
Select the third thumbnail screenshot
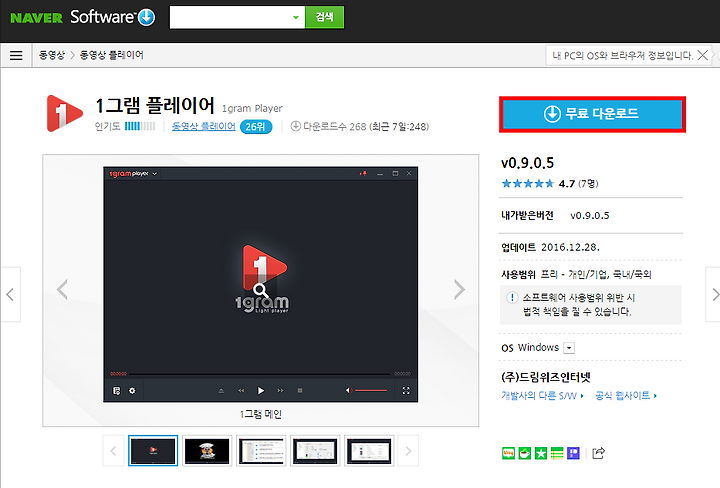261,450
